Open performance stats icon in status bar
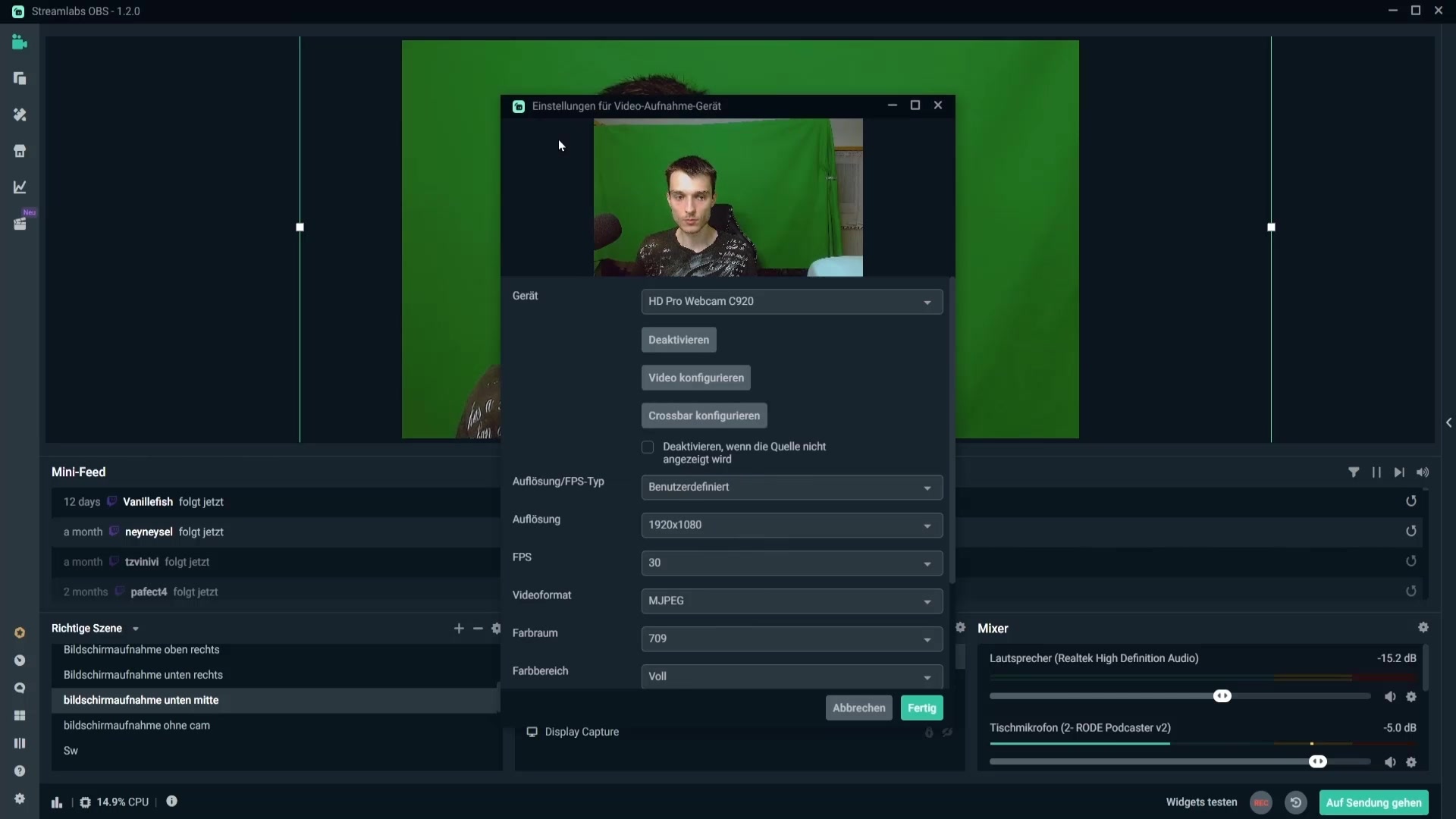The image size is (1456, 819). point(57,802)
